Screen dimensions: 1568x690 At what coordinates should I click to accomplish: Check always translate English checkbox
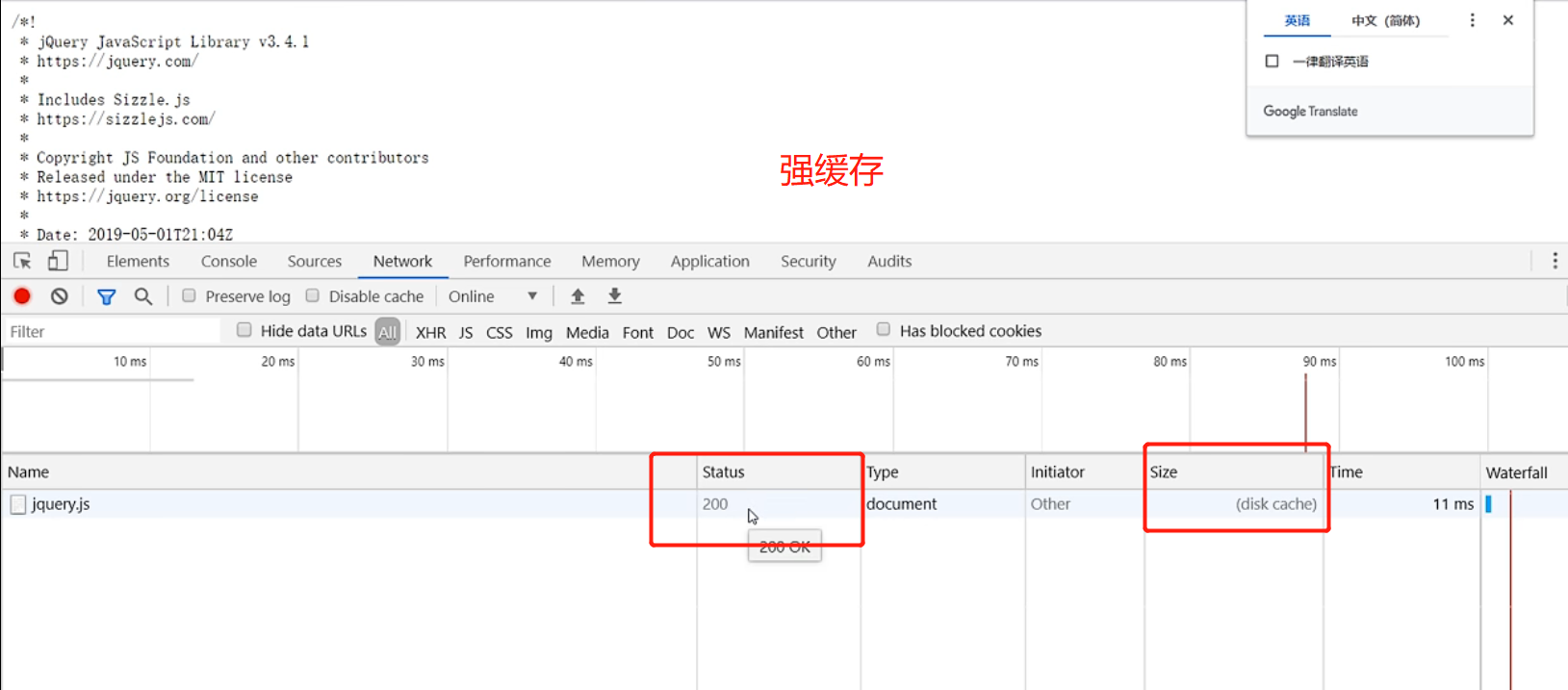(1272, 62)
